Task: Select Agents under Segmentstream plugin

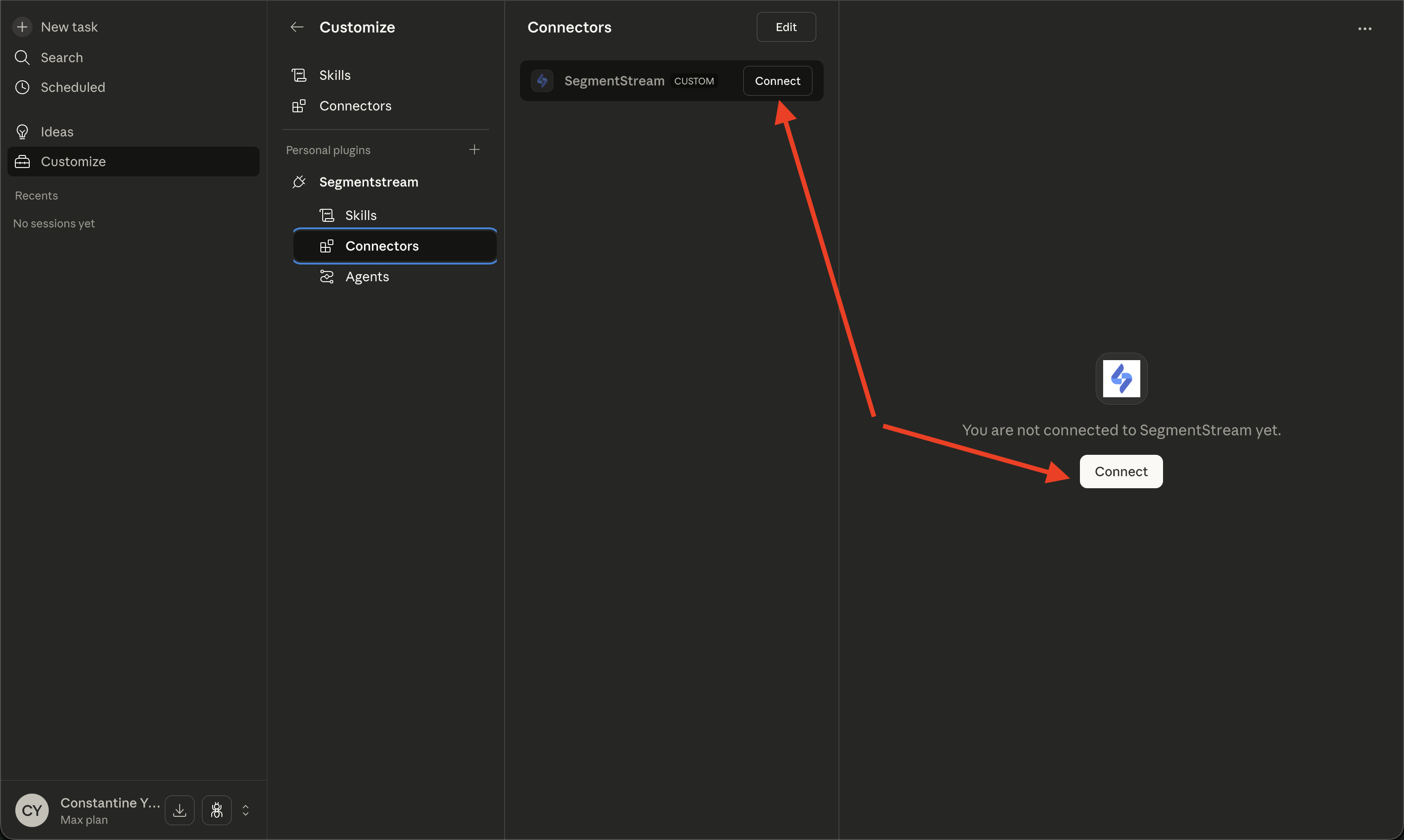Action: [367, 277]
